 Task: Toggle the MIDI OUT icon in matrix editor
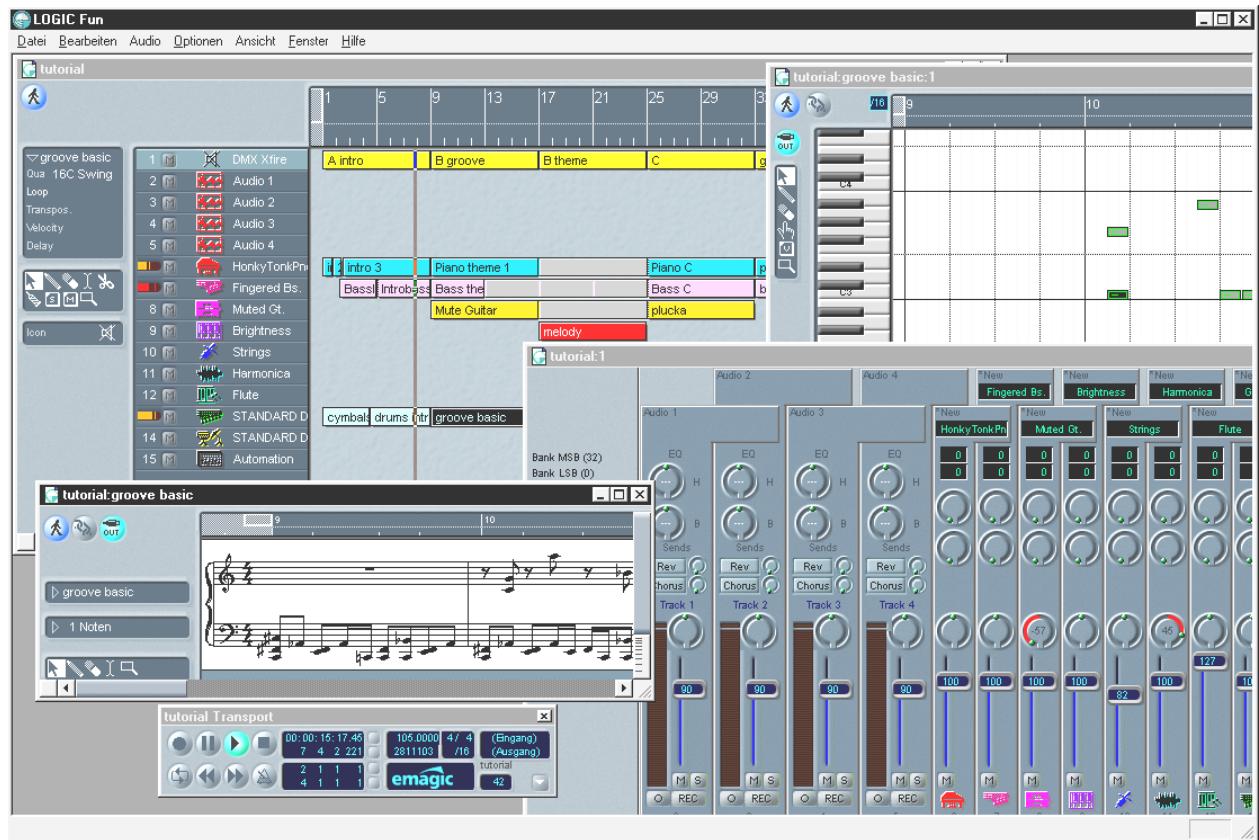[x=788, y=143]
